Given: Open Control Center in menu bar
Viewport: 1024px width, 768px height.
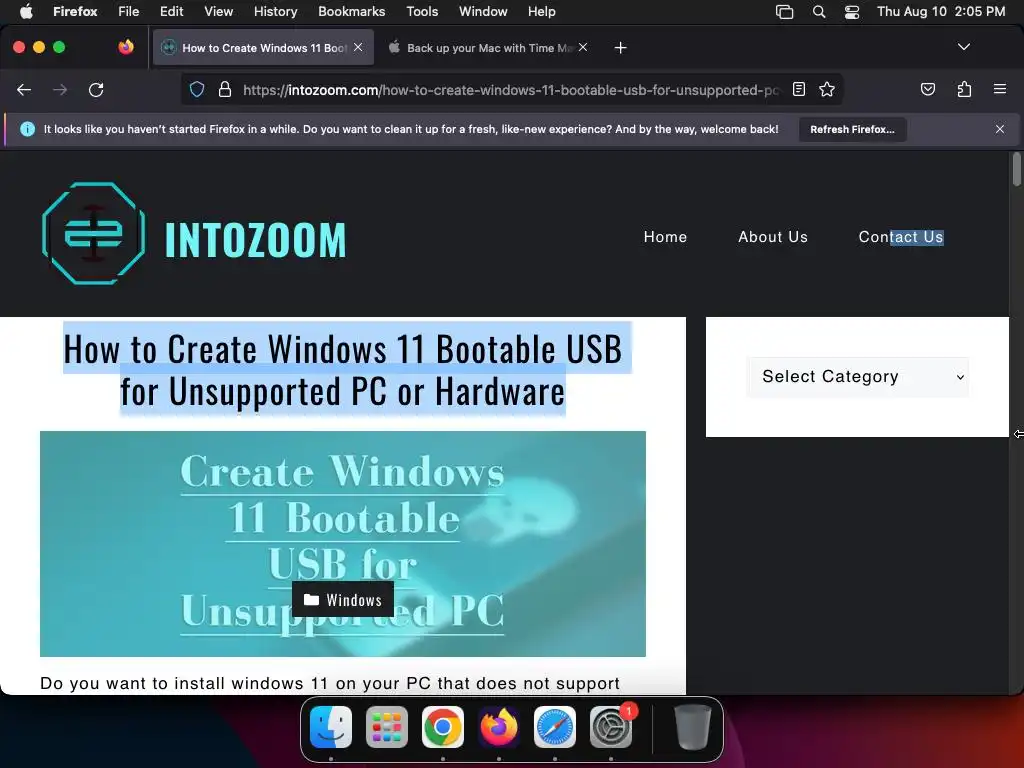Looking at the screenshot, I should (x=852, y=12).
